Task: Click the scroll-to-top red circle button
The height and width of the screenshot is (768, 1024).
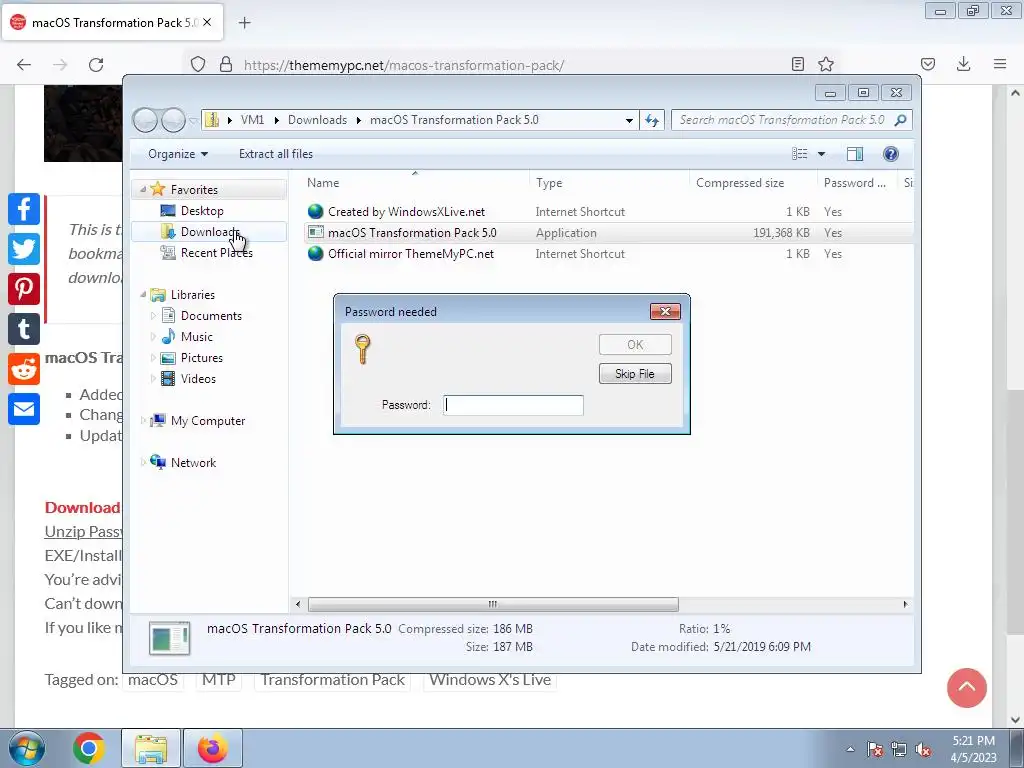Action: (x=967, y=688)
